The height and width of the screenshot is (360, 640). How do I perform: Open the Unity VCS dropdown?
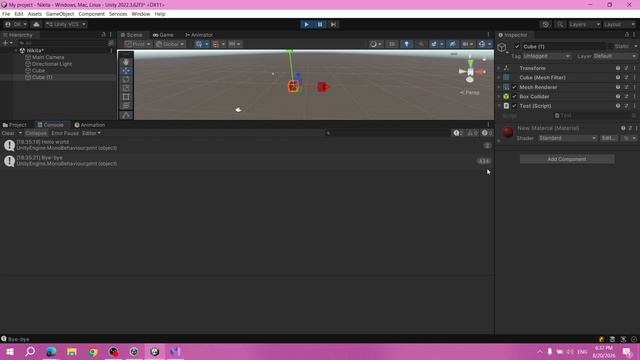[66, 24]
